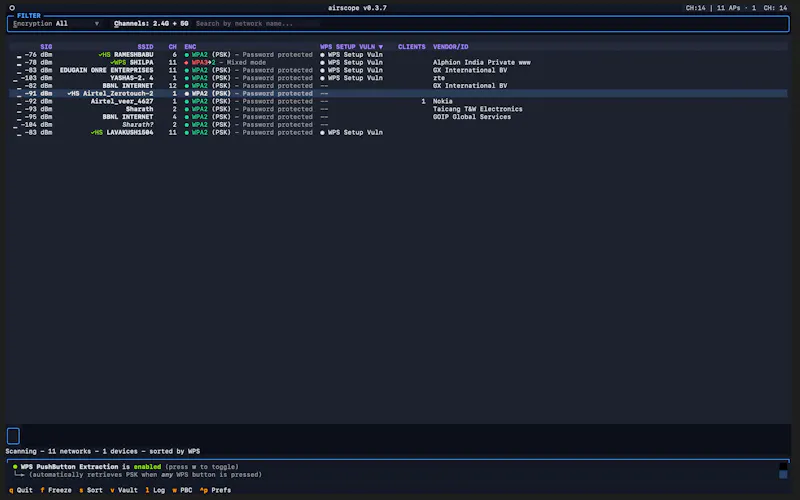Click the Channels 2.4G + 5G filter
The image size is (800, 500).
(x=151, y=23)
